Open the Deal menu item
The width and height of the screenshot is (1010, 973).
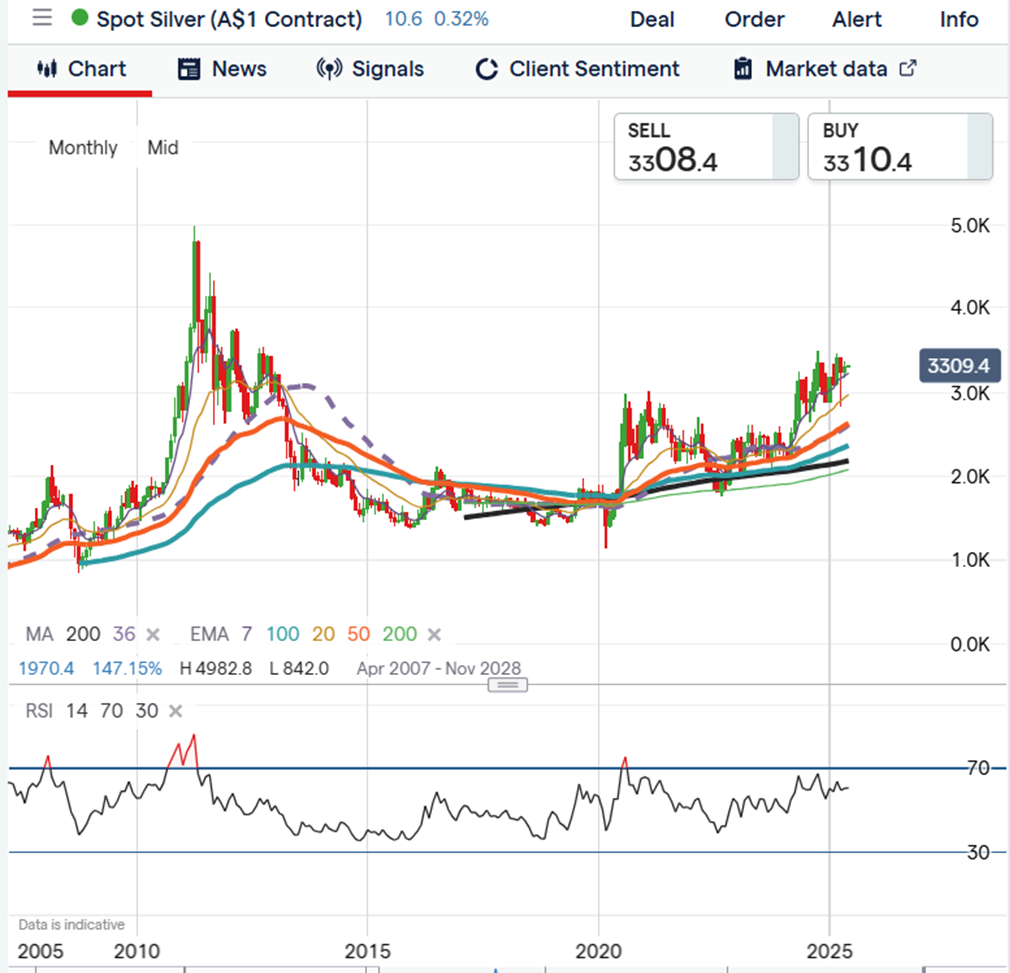point(652,19)
